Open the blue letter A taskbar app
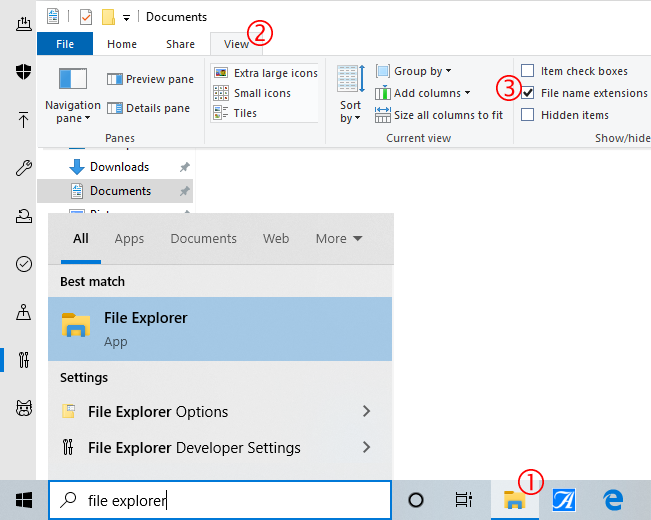 pyautogui.click(x=563, y=500)
